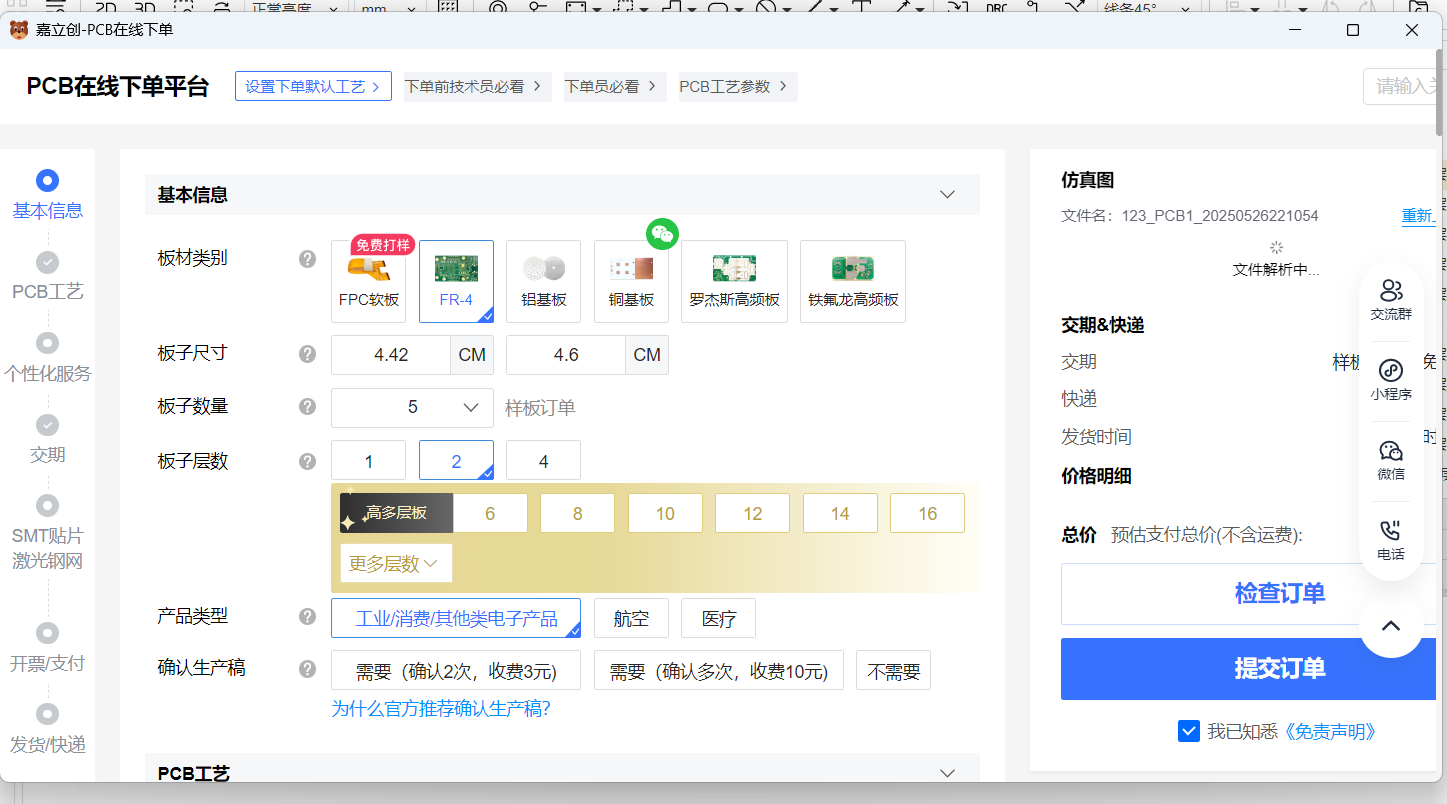Screen dimensions: 1447x804
Task: Select 6 layer board option
Action: coord(490,513)
